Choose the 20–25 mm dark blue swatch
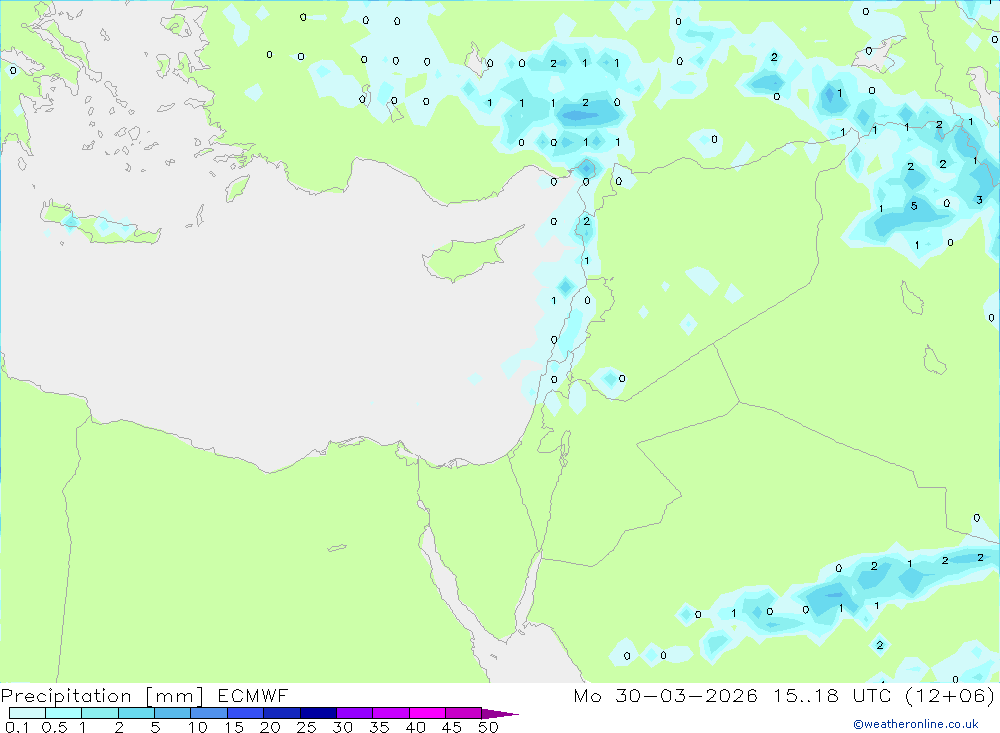The width and height of the screenshot is (1000, 733). pos(281,713)
